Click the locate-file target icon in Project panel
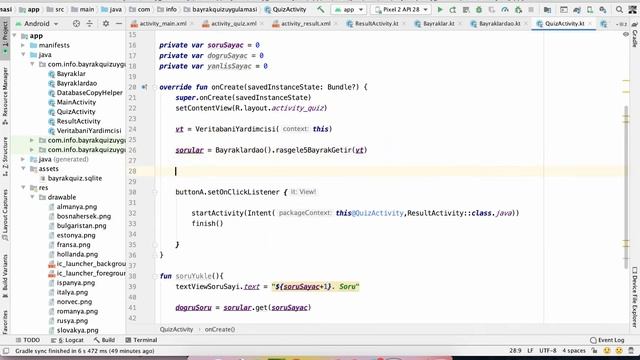 click(x=76, y=24)
